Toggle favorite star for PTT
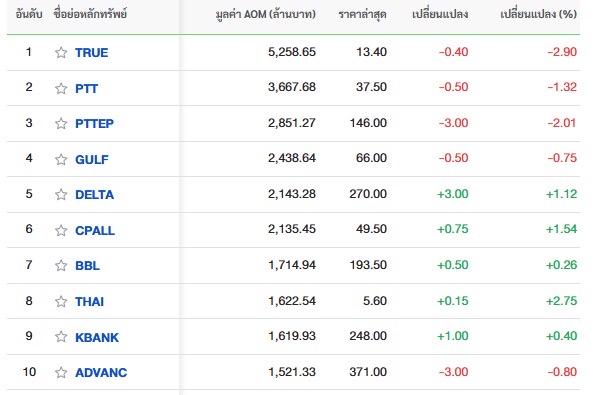Screen dimensions: 595x395 tap(61, 88)
